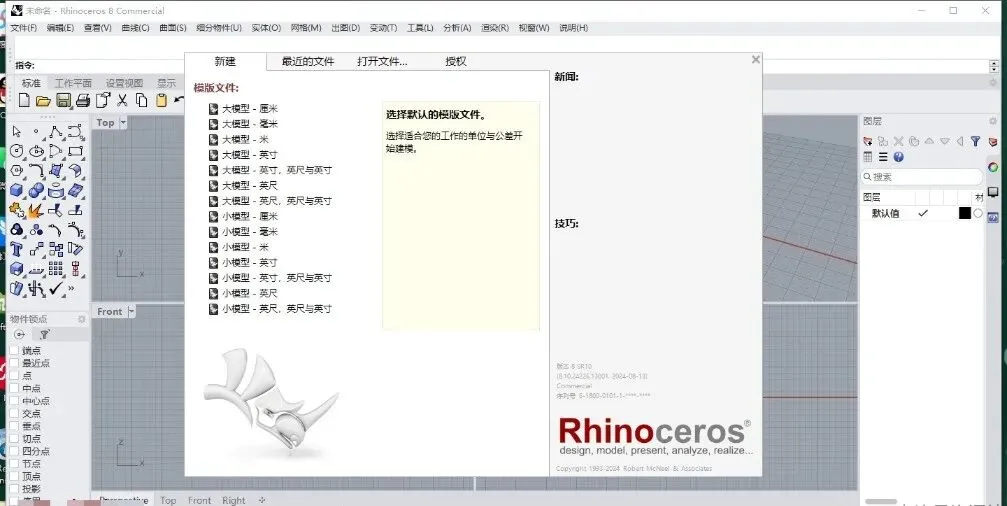
Task: Choose the Circle tool in sidebar
Action: pos(17,152)
